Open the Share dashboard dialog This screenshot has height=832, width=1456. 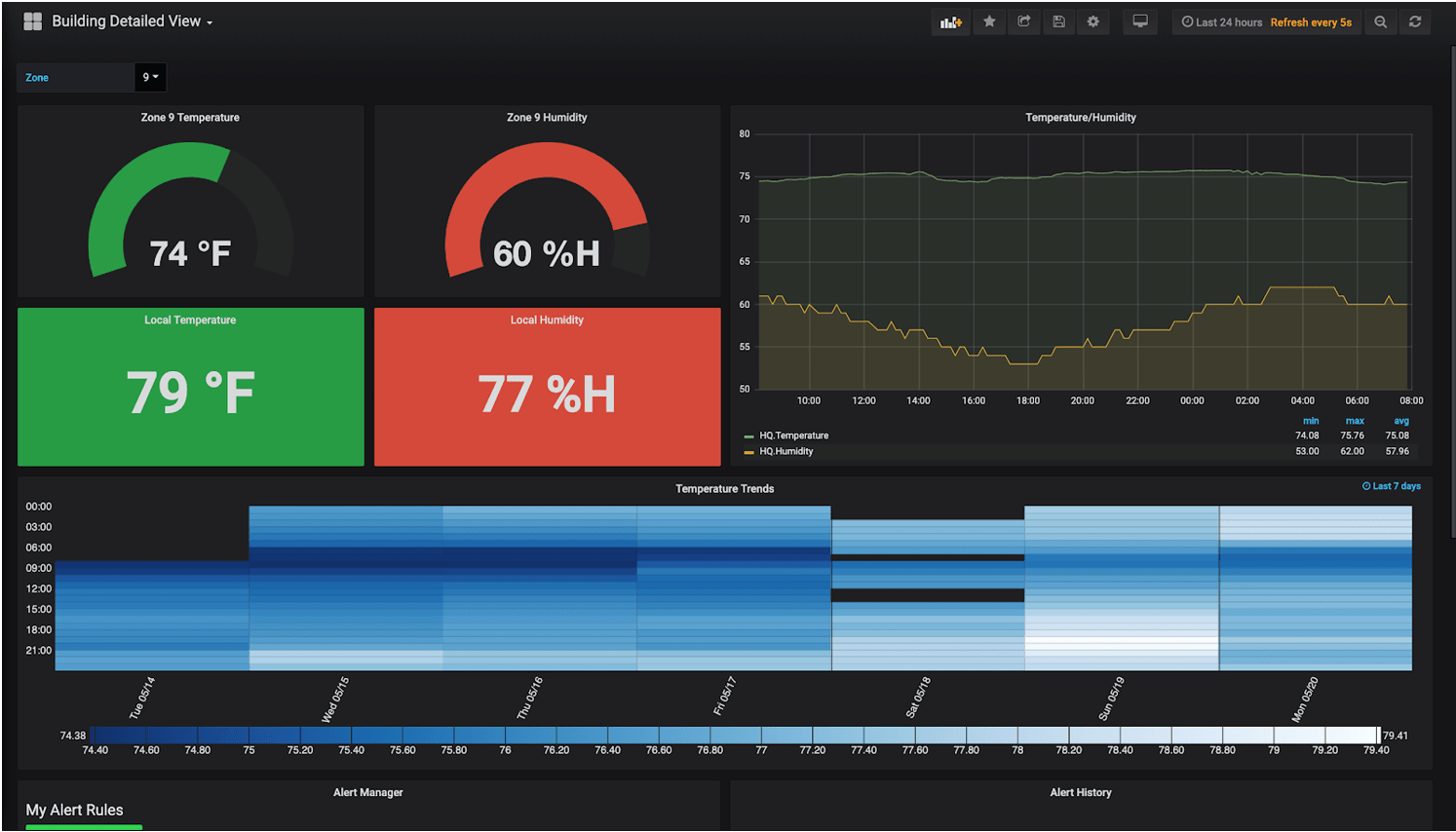(1024, 21)
